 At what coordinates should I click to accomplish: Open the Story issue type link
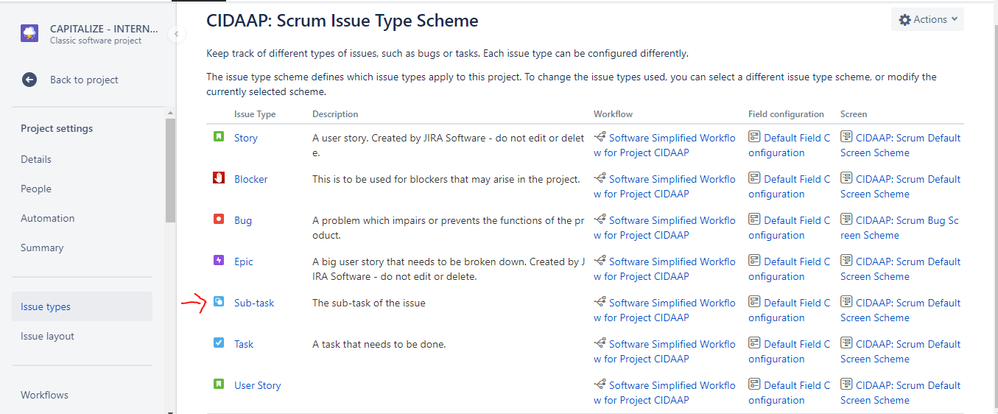point(246,138)
